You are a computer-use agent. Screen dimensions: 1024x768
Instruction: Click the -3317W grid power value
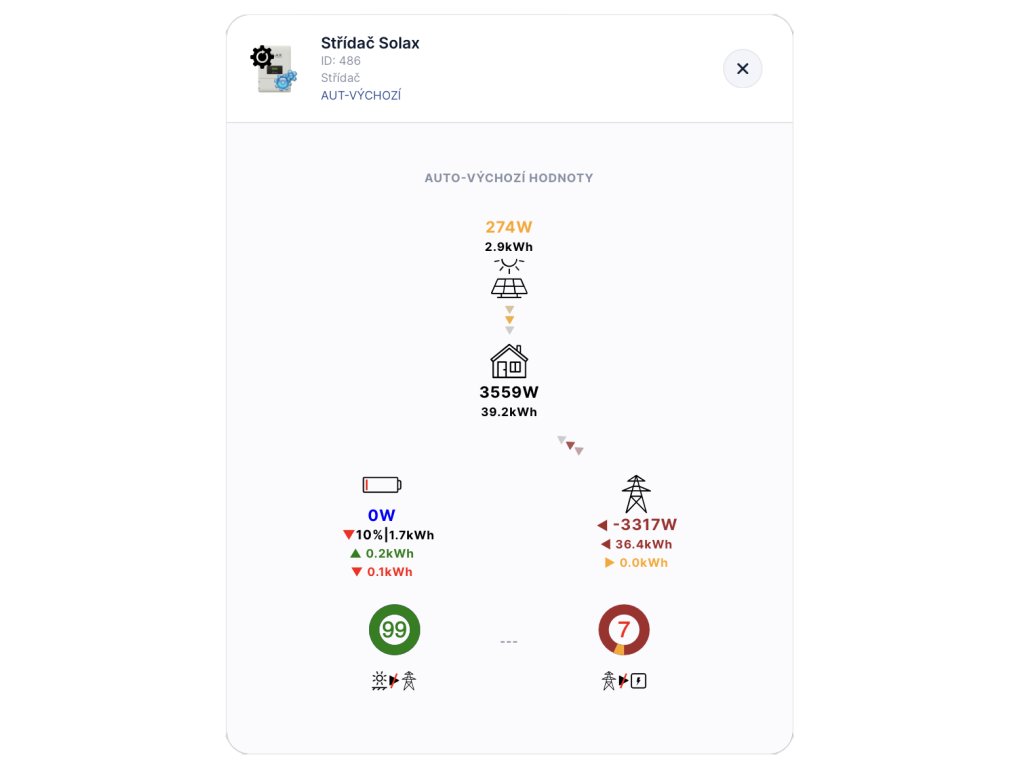pos(644,525)
